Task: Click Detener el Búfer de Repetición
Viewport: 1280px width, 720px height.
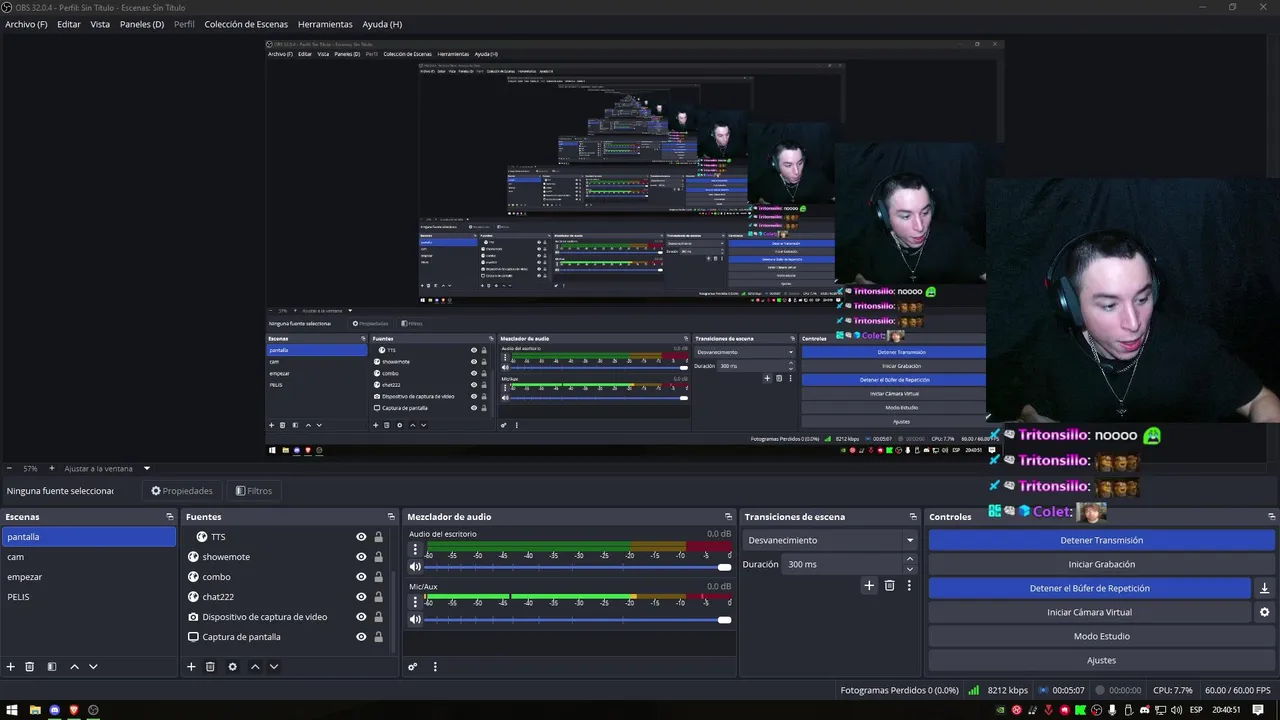Action: [1089, 588]
